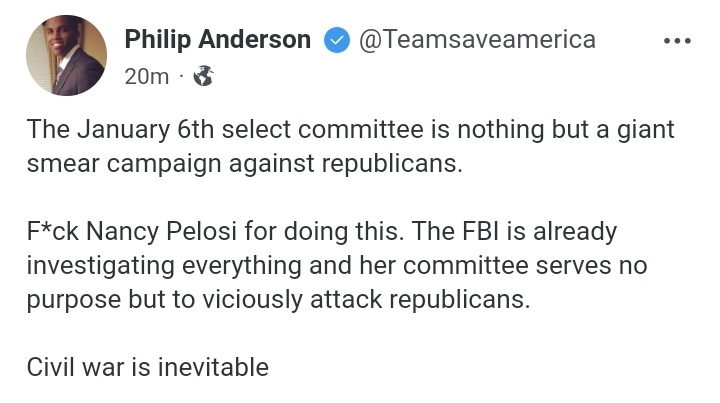Click the 20m post timestamp
The image size is (720, 403).
click(146, 76)
